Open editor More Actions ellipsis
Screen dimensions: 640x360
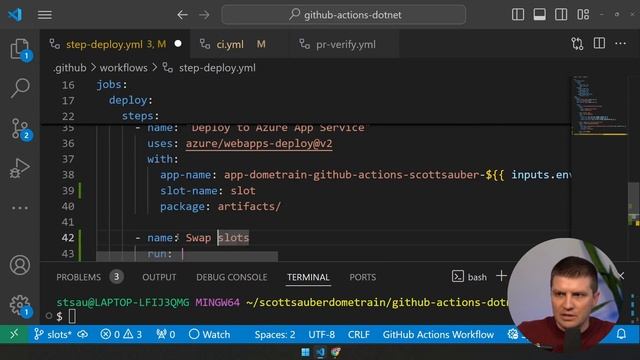620,43
